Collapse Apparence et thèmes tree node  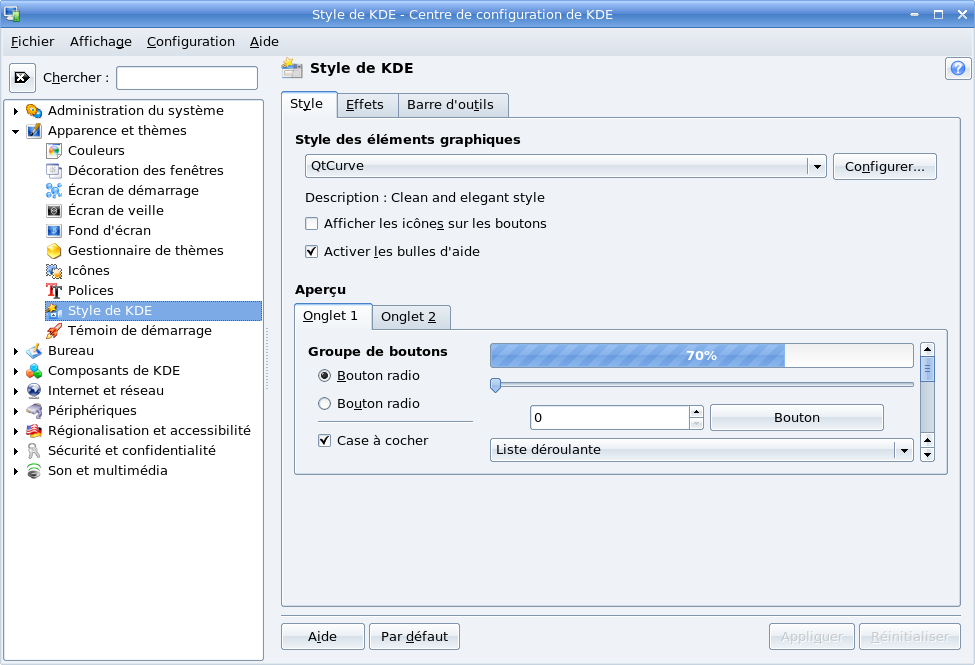point(16,131)
